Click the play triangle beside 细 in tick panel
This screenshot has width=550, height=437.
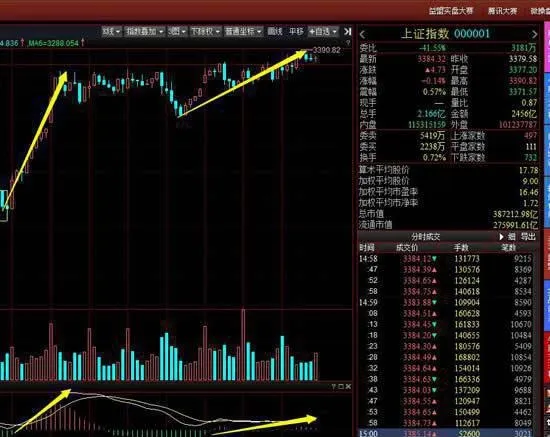pos(501,237)
